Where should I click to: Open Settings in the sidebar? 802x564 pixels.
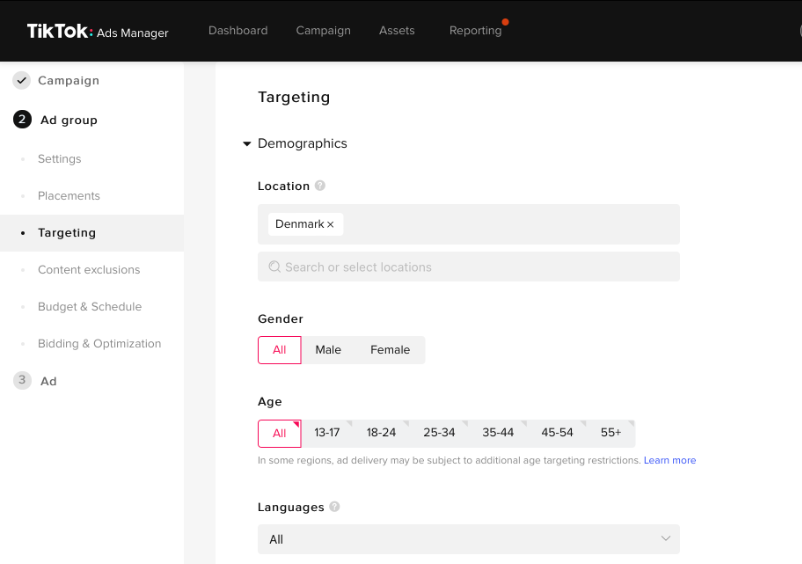59,159
